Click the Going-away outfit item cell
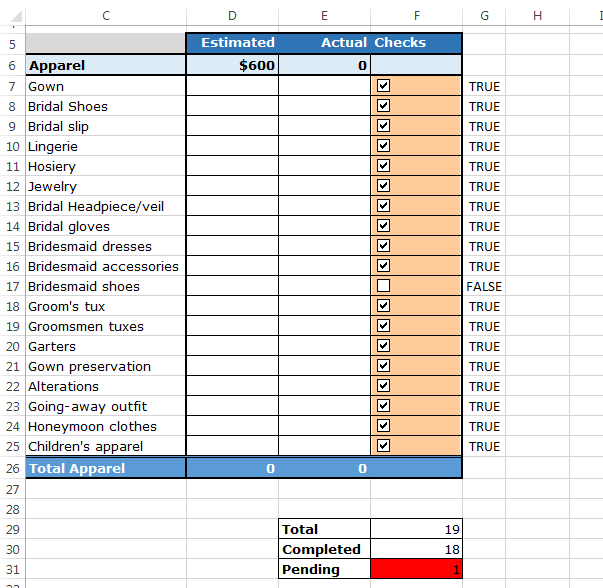The width and height of the screenshot is (603, 588). click(x=106, y=406)
